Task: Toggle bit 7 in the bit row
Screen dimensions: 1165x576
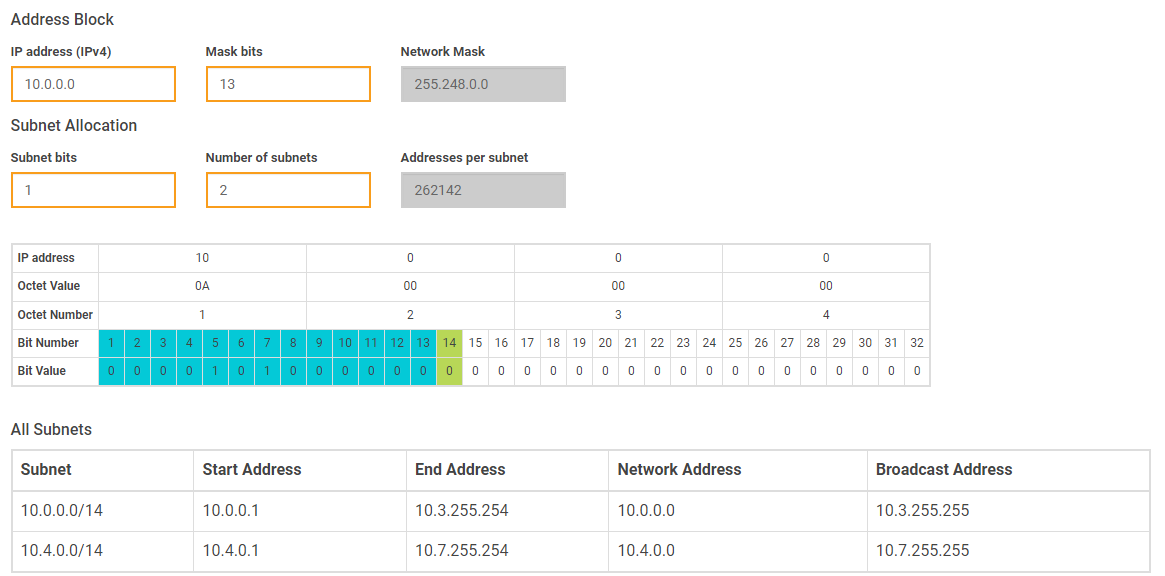Action: 267,371
